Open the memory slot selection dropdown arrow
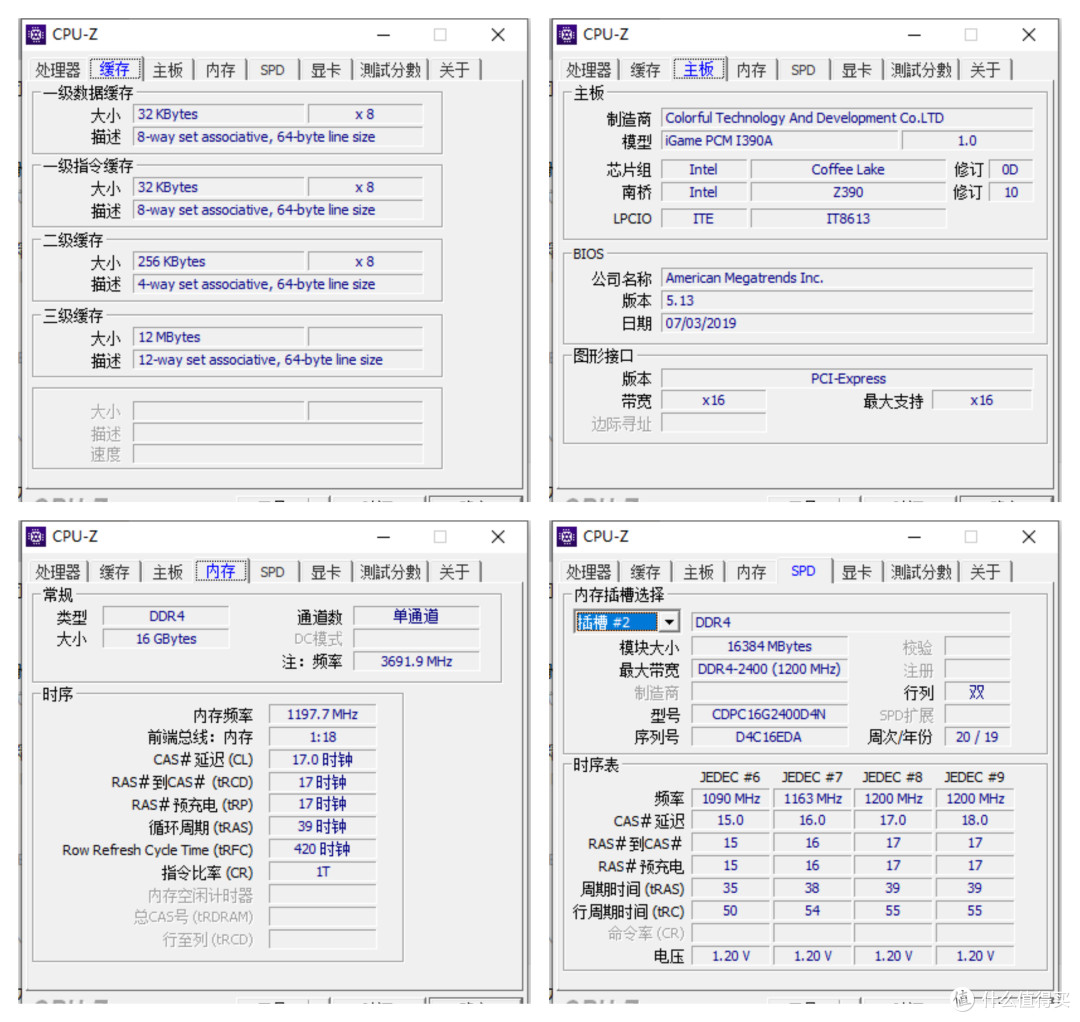This screenshot has height=1022, width=1080. [669, 622]
